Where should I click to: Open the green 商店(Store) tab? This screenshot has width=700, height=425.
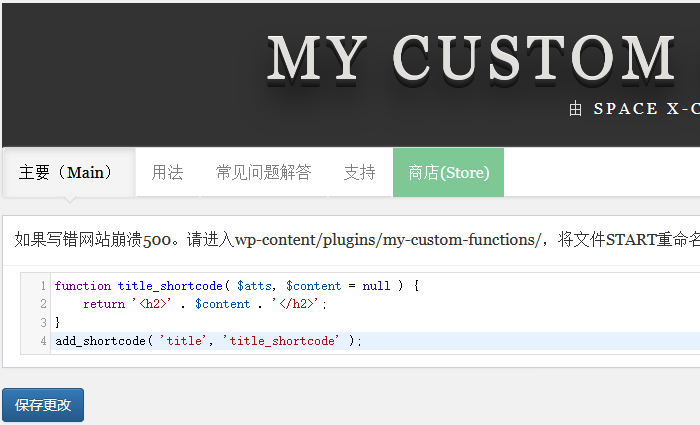tap(448, 172)
